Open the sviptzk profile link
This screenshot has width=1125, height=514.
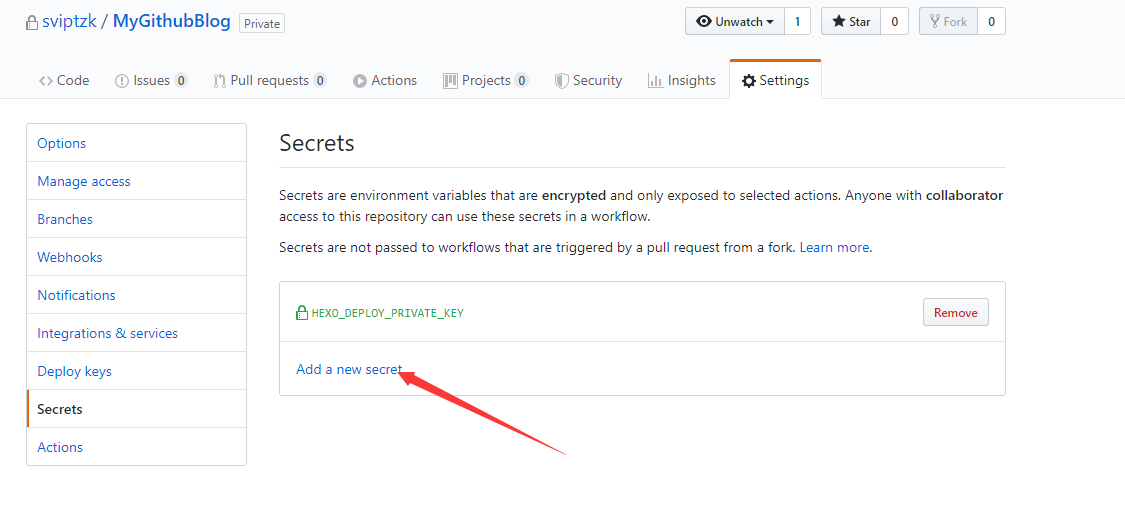[69, 22]
